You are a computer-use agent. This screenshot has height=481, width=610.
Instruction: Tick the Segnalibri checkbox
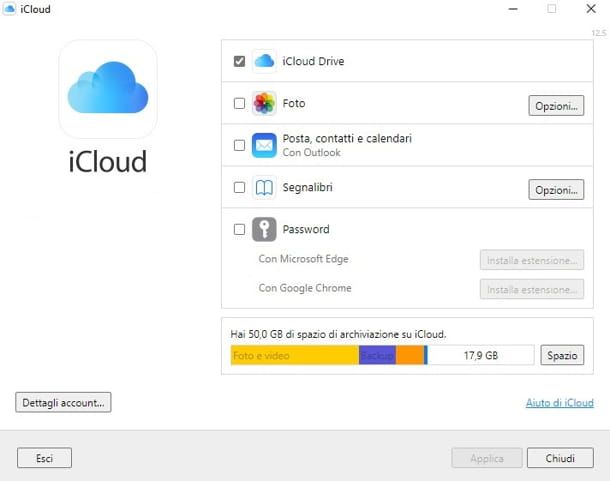tap(239, 188)
